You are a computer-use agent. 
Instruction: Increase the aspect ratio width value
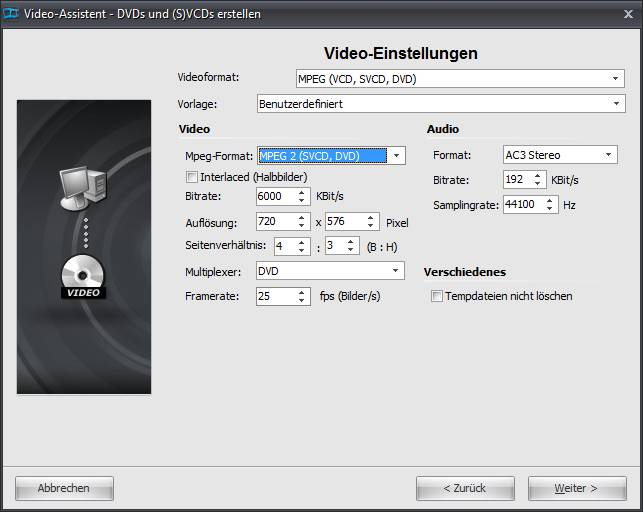(x=303, y=242)
